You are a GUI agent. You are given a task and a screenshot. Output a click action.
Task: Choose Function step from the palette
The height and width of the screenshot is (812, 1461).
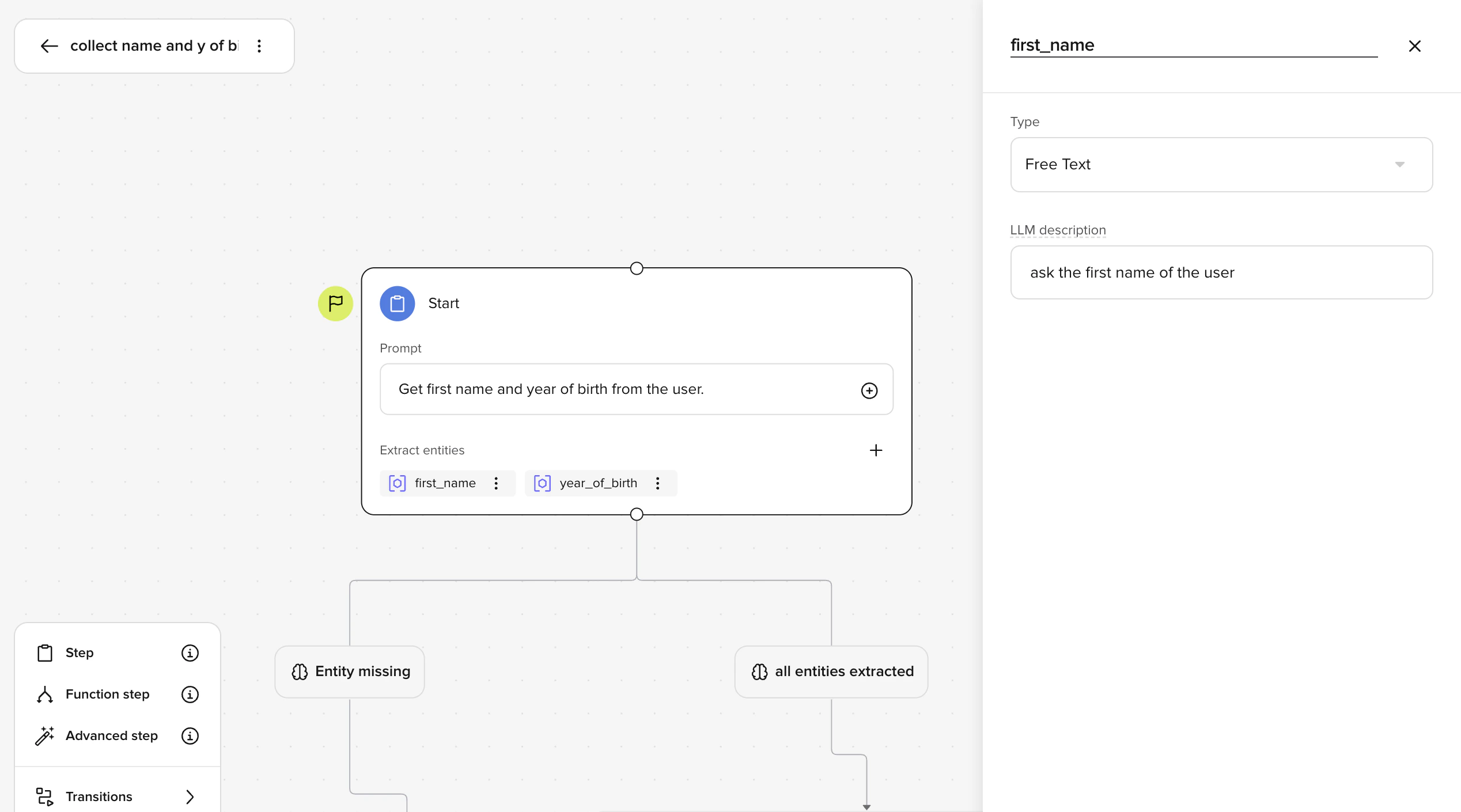click(107, 695)
